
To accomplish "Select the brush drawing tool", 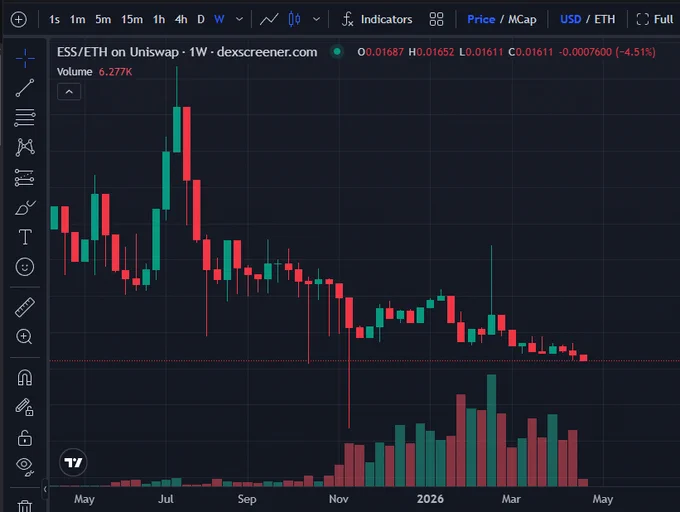I will (x=25, y=208).
